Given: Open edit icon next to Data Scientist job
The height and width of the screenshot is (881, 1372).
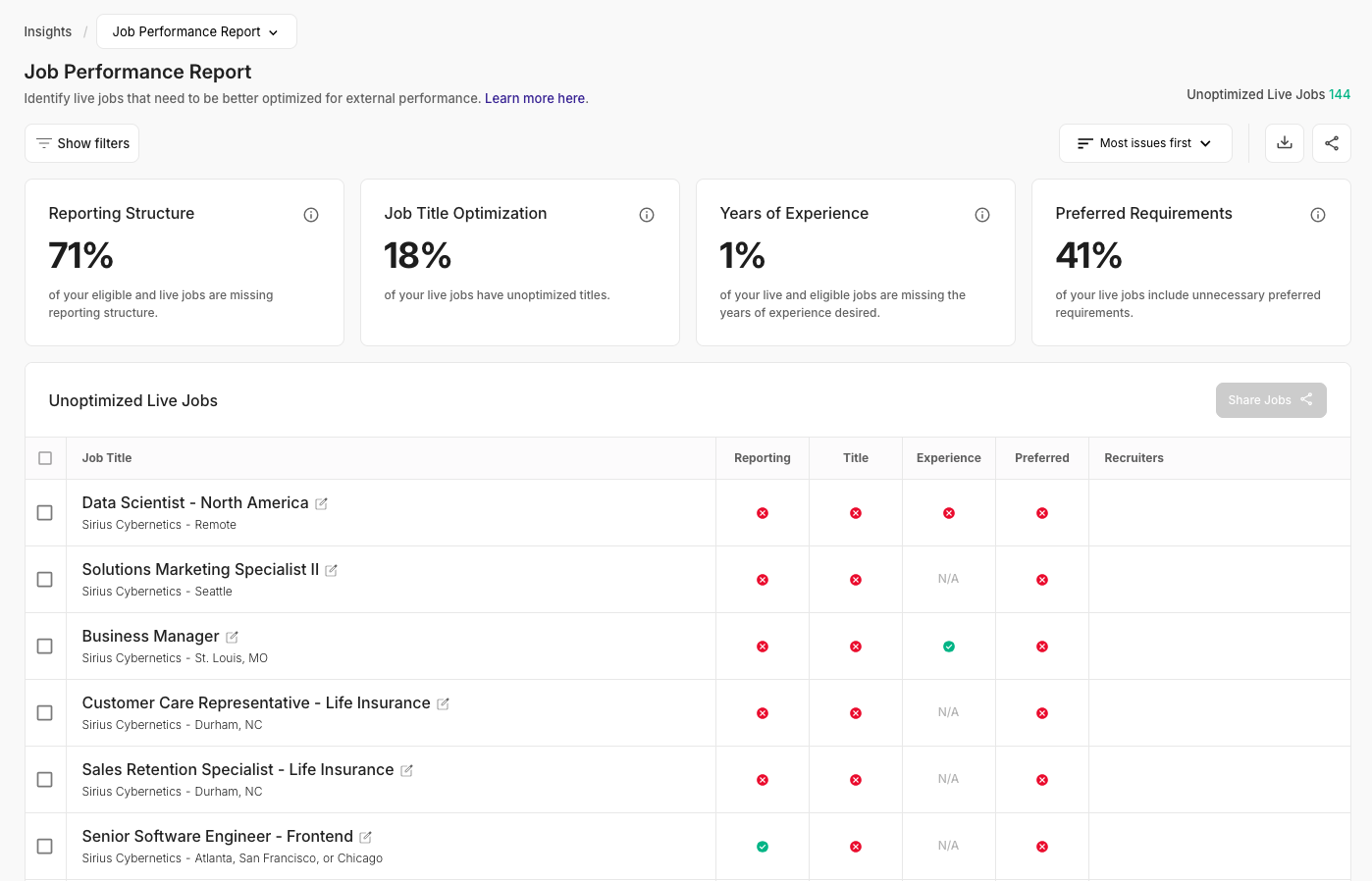Looking at the screenshot, I should [x=321, y=504].
